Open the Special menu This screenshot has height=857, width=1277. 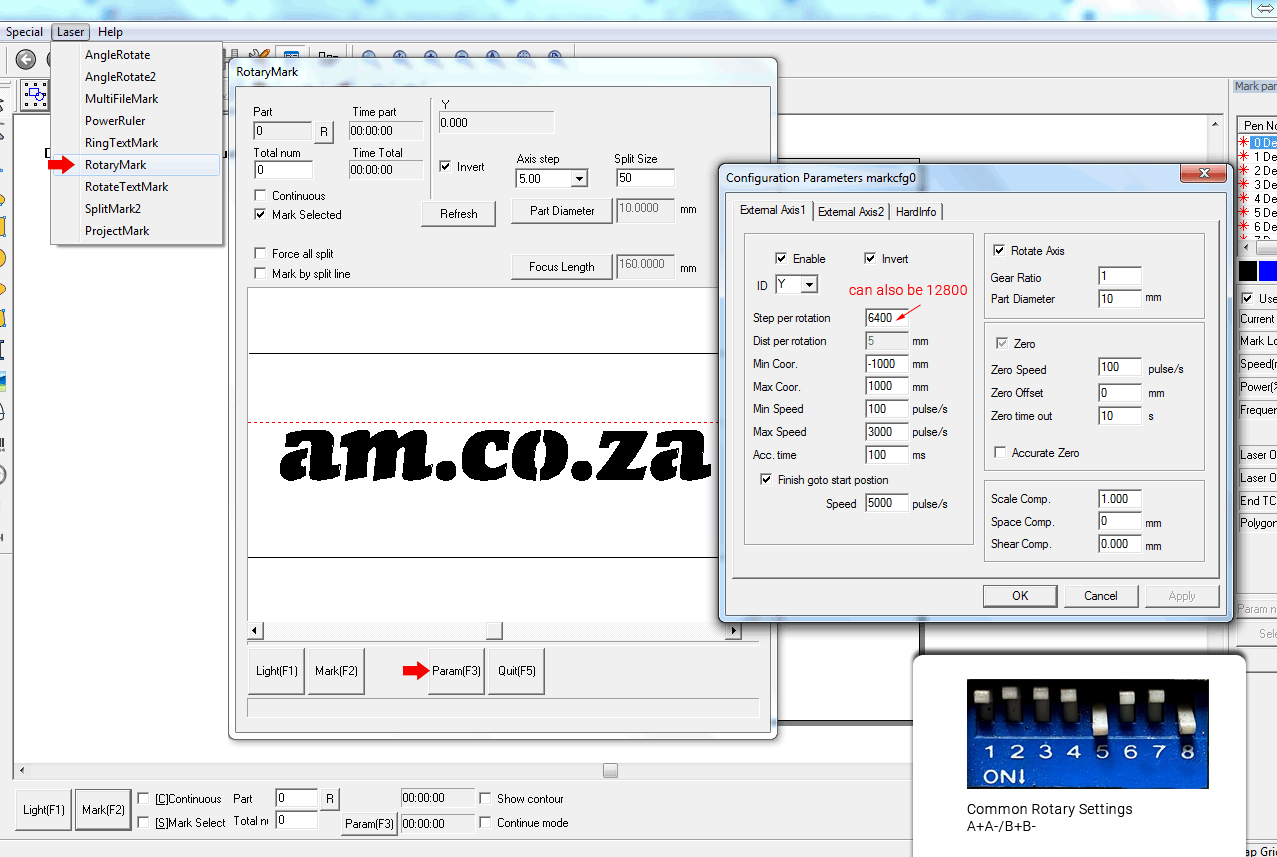point(23,31)
